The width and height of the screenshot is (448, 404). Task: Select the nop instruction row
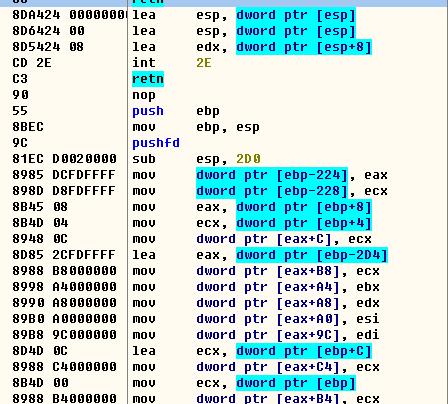click(224, 95)
